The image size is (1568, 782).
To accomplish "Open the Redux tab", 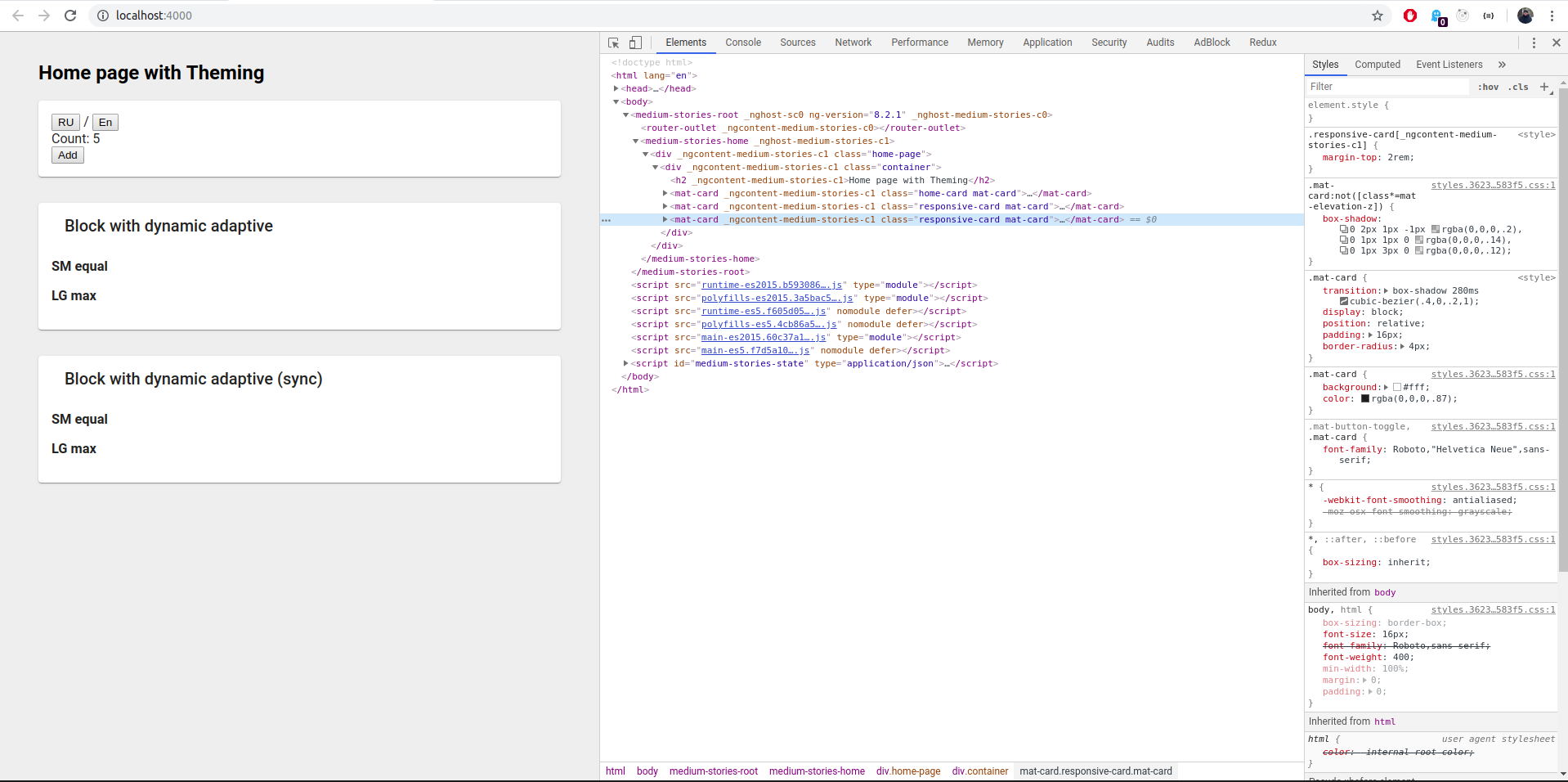I will (1263, 43).
